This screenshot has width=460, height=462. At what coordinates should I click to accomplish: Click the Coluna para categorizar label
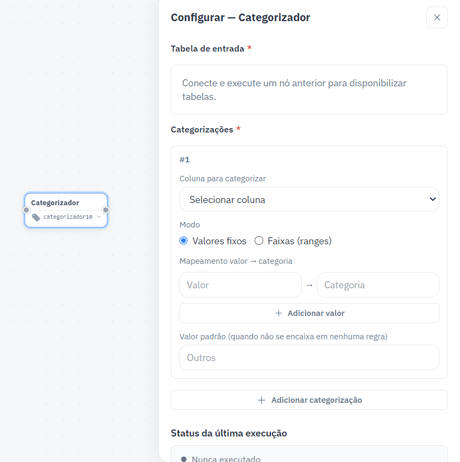click(x=223, y=179)
